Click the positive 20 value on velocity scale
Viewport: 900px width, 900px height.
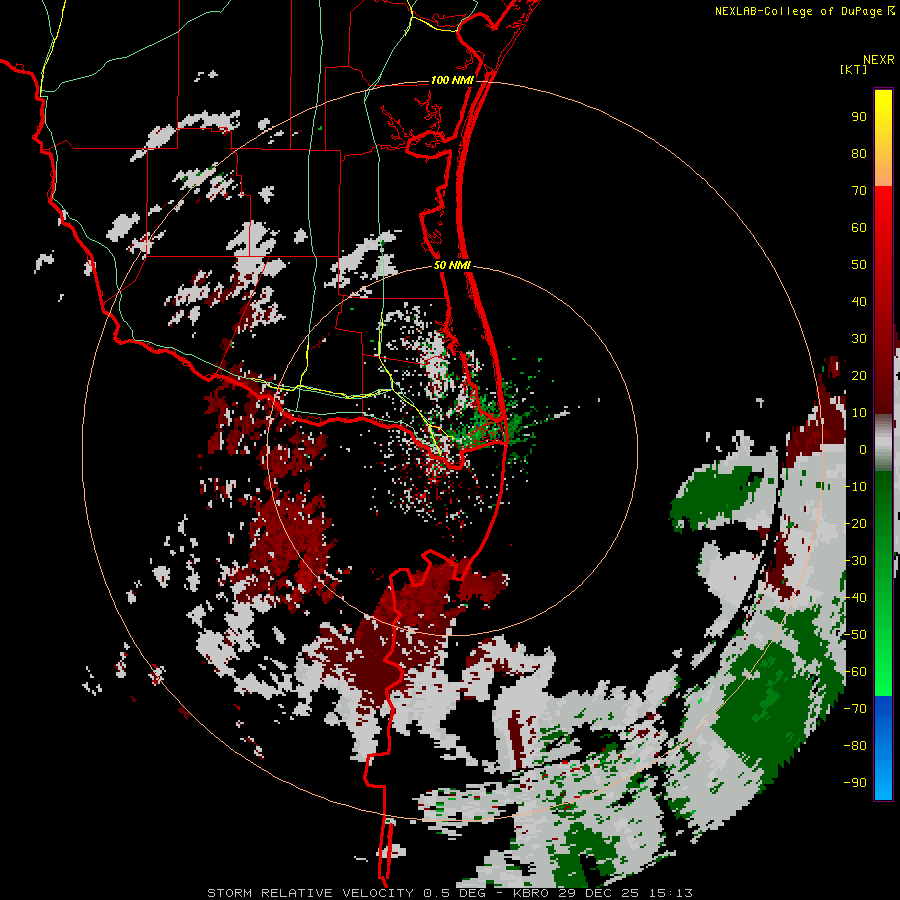tap(859, 376)
